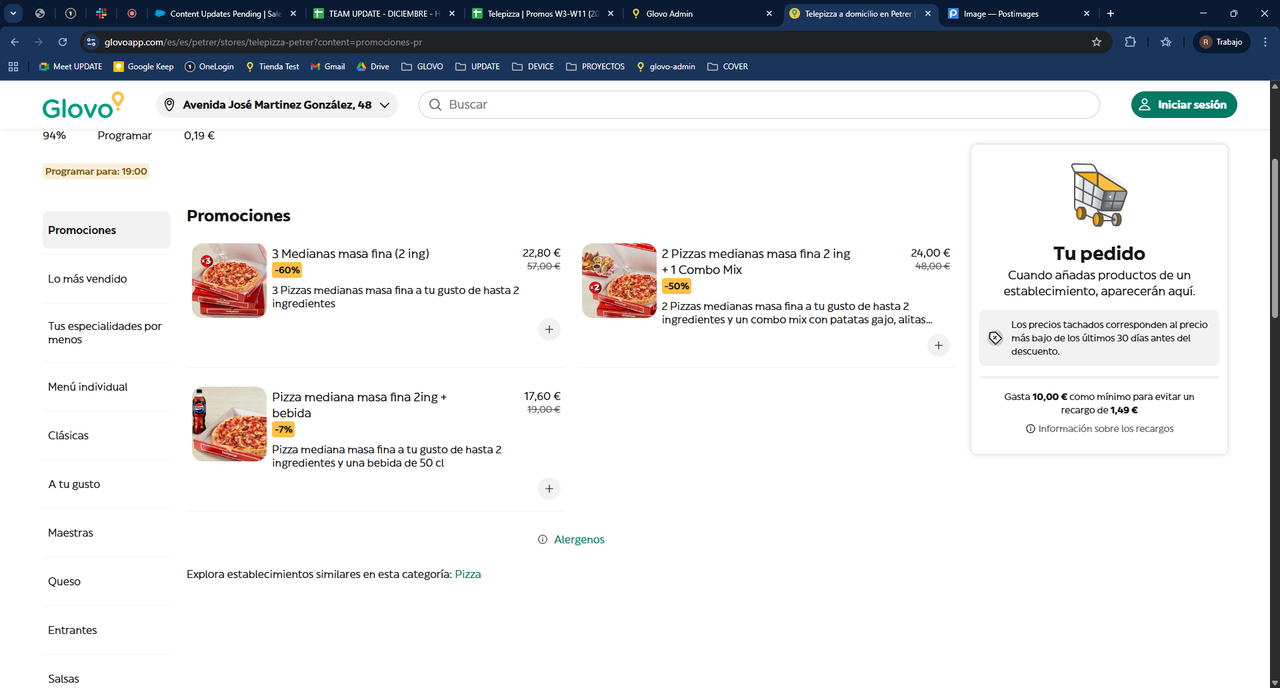This screenshot has width=1280, height=688.
Task: Open the Google Keep bookmark
Action: pyautogui.click(x=143, y=67)
